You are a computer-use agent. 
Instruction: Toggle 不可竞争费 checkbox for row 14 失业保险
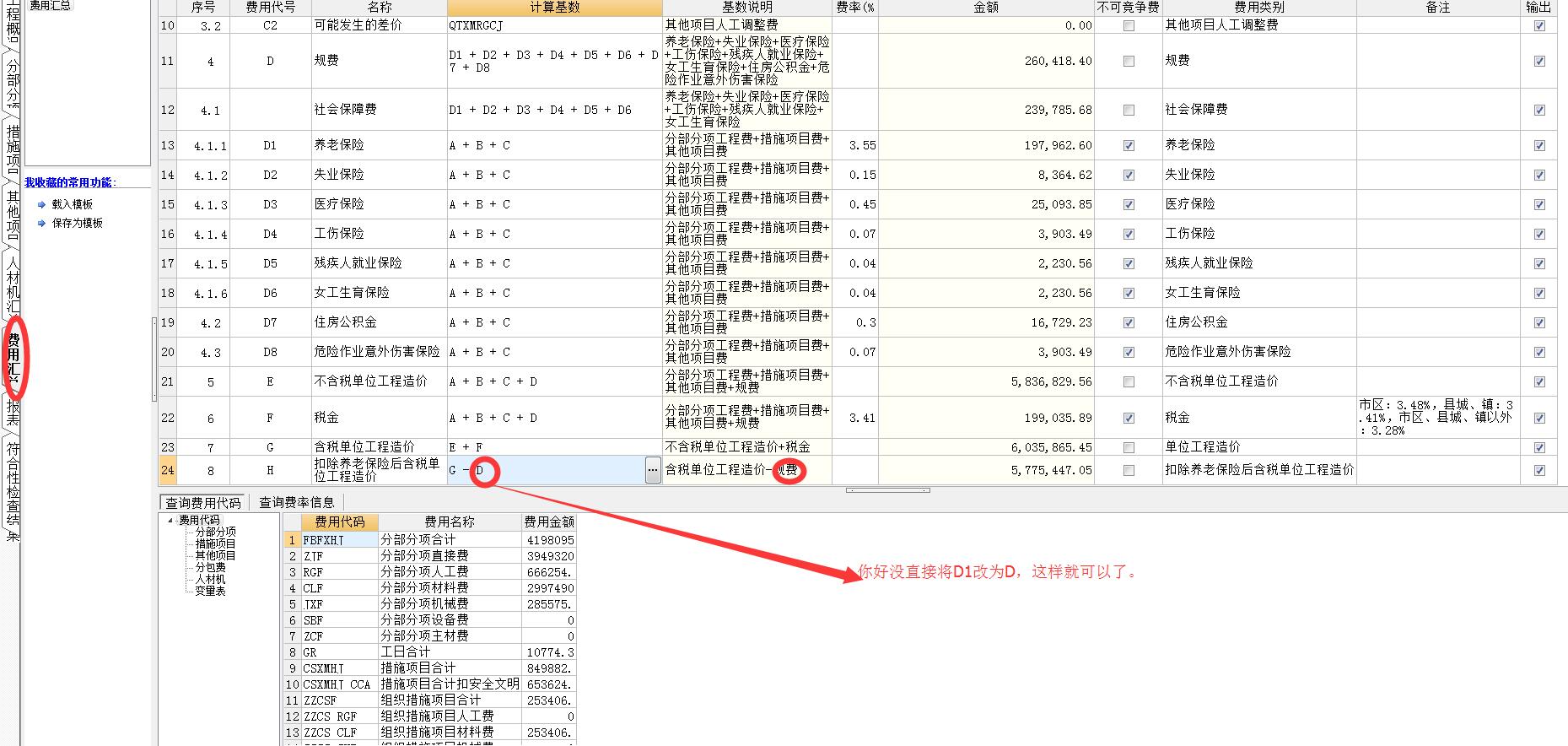point(1129,175)
